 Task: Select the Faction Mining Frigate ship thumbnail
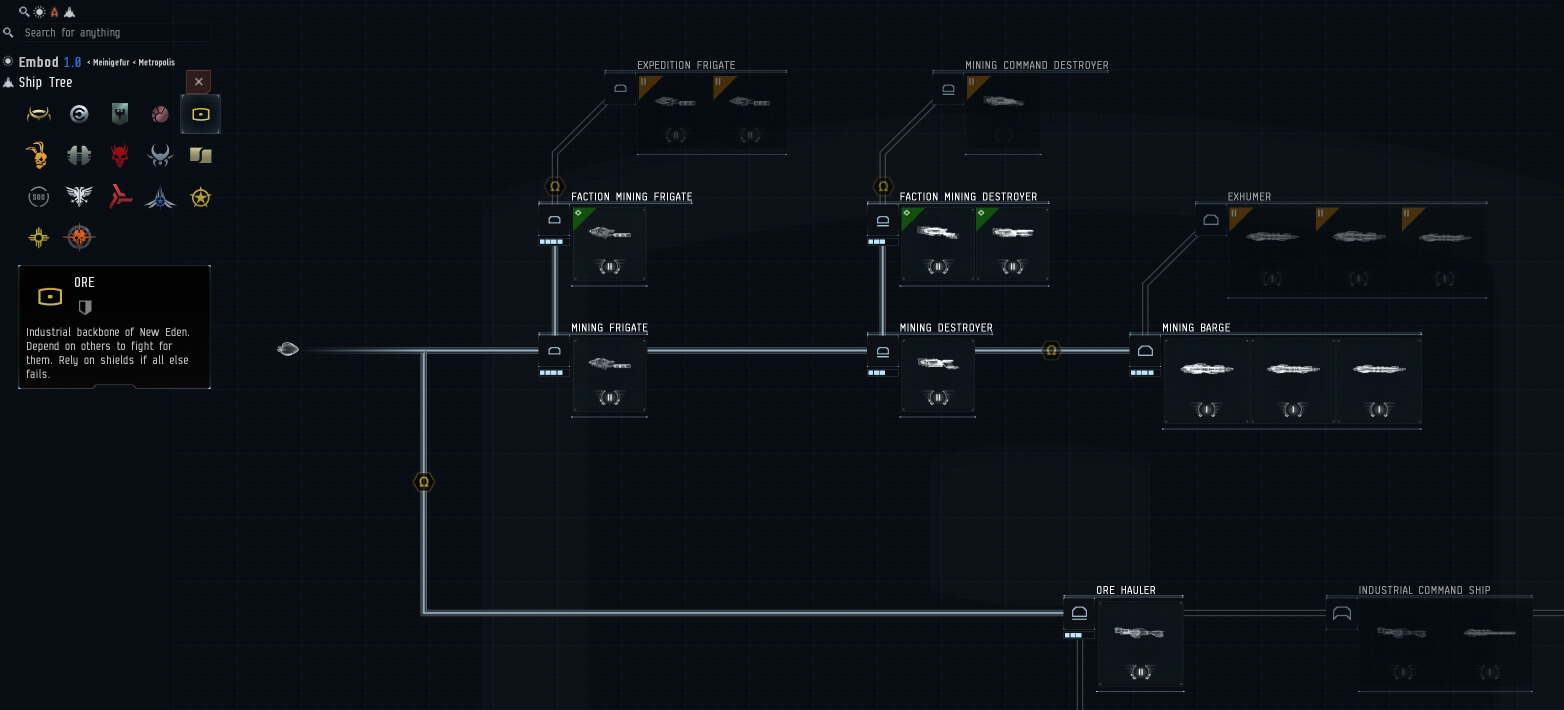[x=609, y=245]
